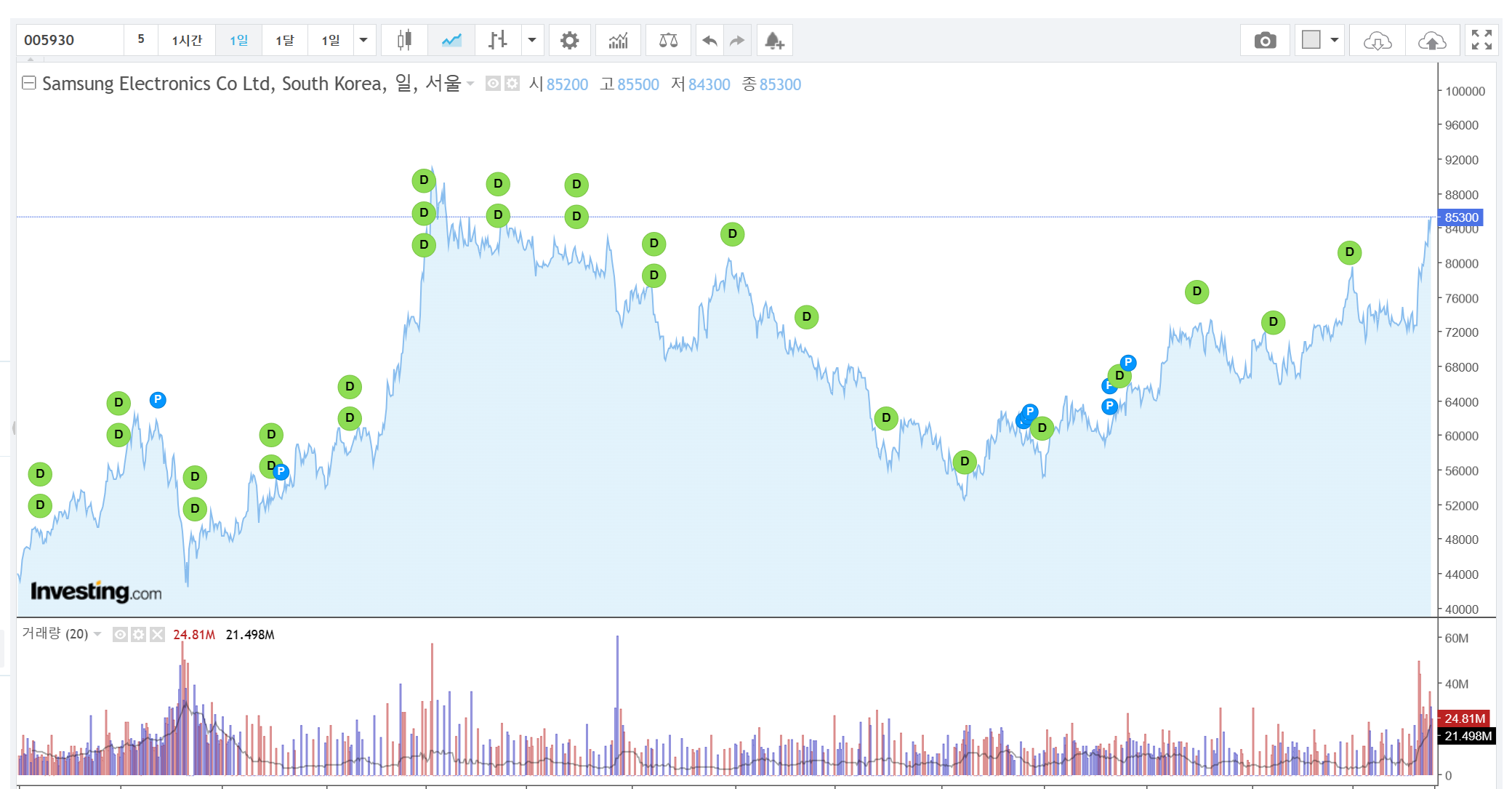Enter fullscreen mode with expand icon

pos(1481,40)
